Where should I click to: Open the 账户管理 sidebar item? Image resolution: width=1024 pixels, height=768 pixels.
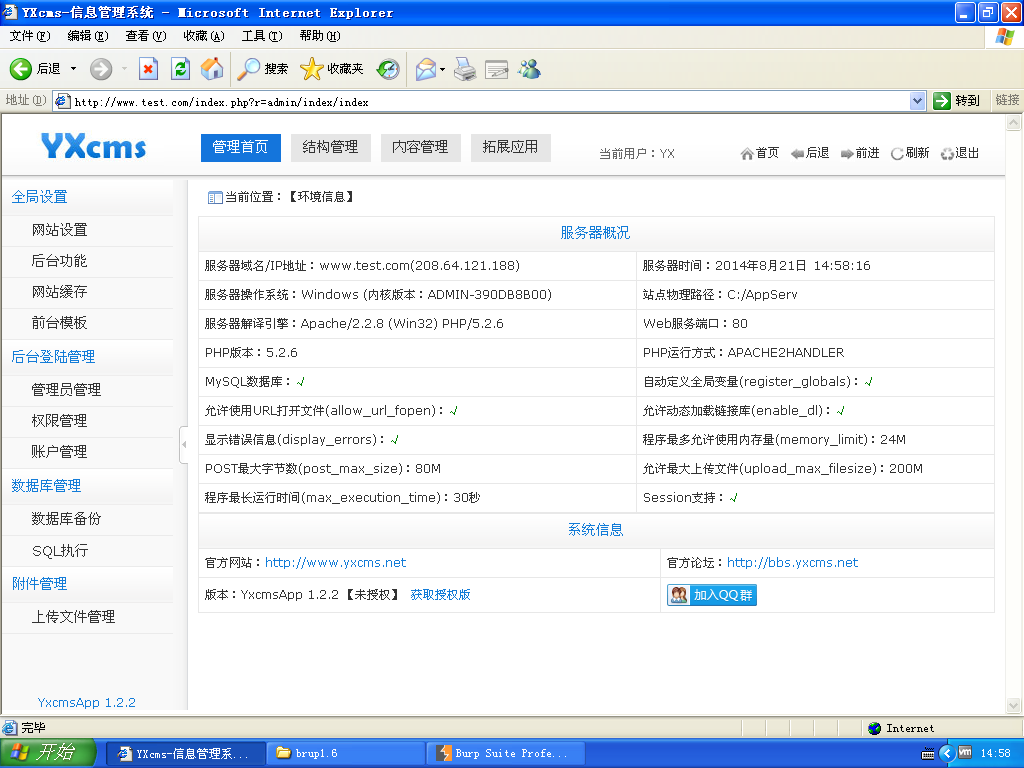click(x=59, y=452)
